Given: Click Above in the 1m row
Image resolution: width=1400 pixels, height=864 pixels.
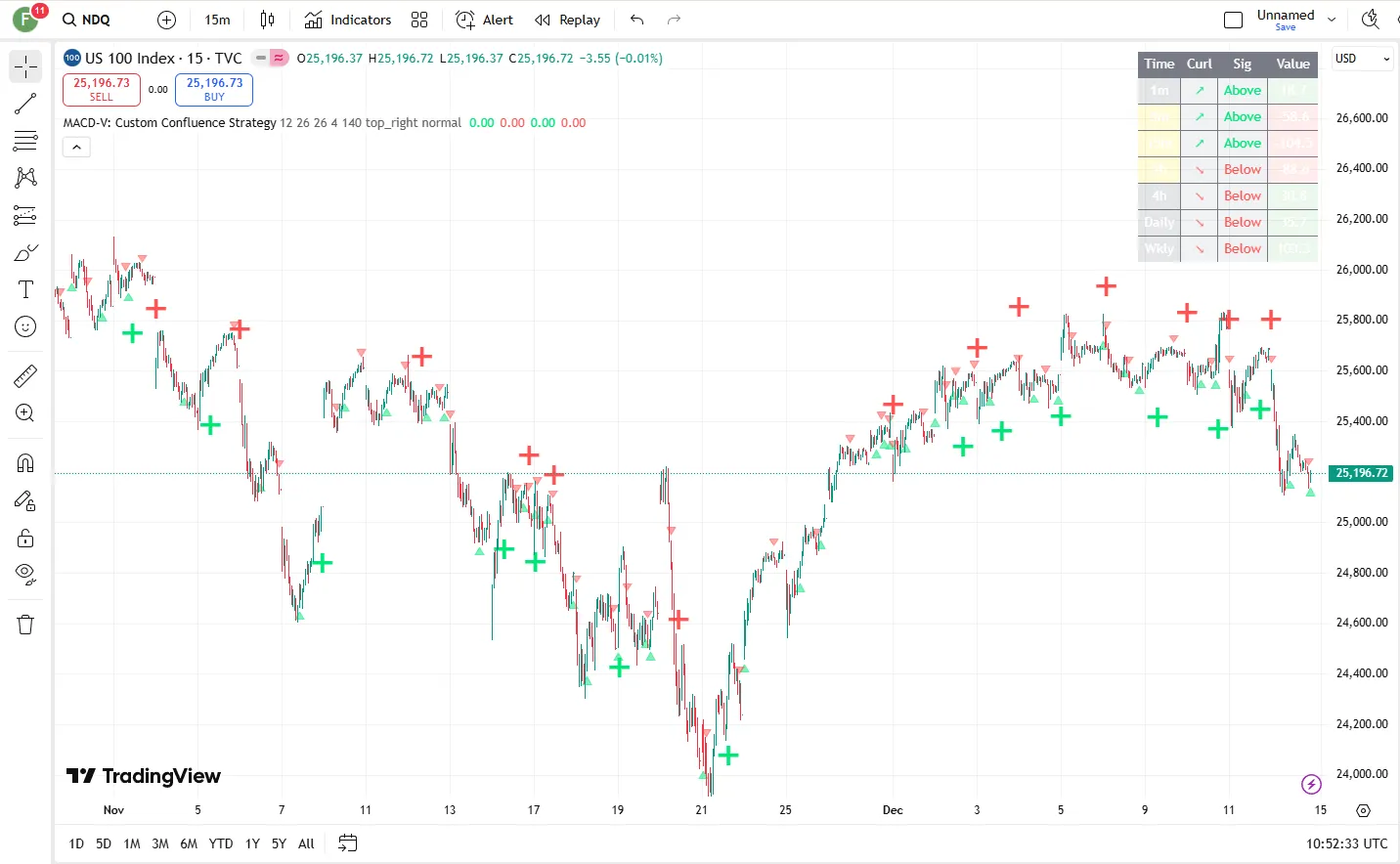Looking at the screenshot, I should [1243, 90].
